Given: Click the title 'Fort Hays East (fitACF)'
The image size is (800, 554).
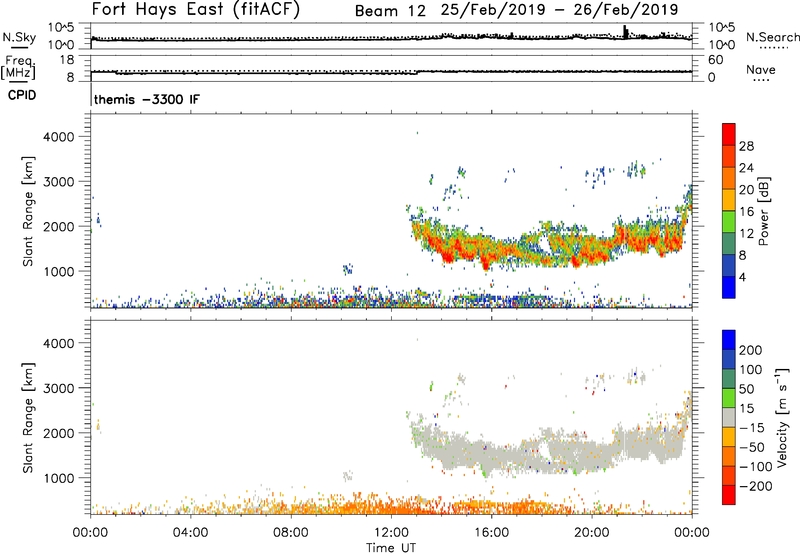Looking at the screenshot, I should click(196, 9).
